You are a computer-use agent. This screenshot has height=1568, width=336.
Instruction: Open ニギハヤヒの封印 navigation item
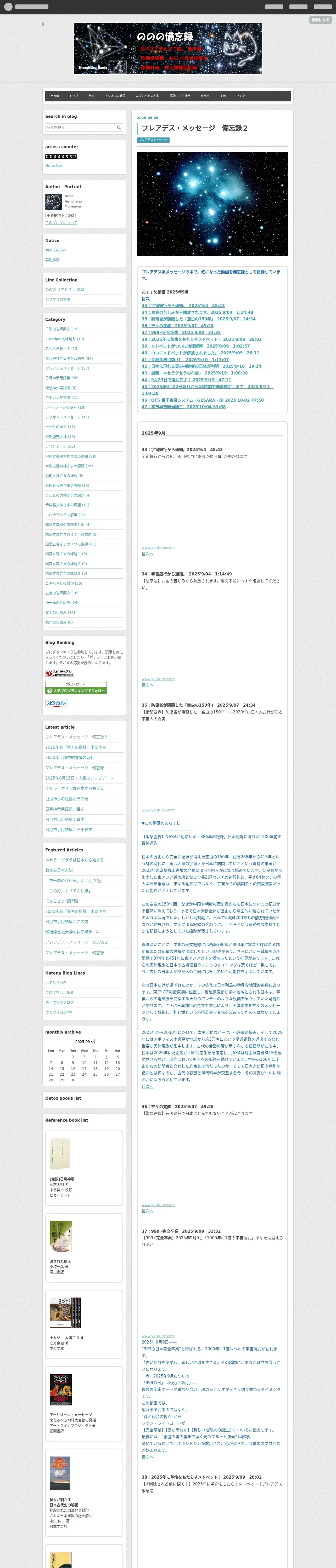[x=148, y=96]
